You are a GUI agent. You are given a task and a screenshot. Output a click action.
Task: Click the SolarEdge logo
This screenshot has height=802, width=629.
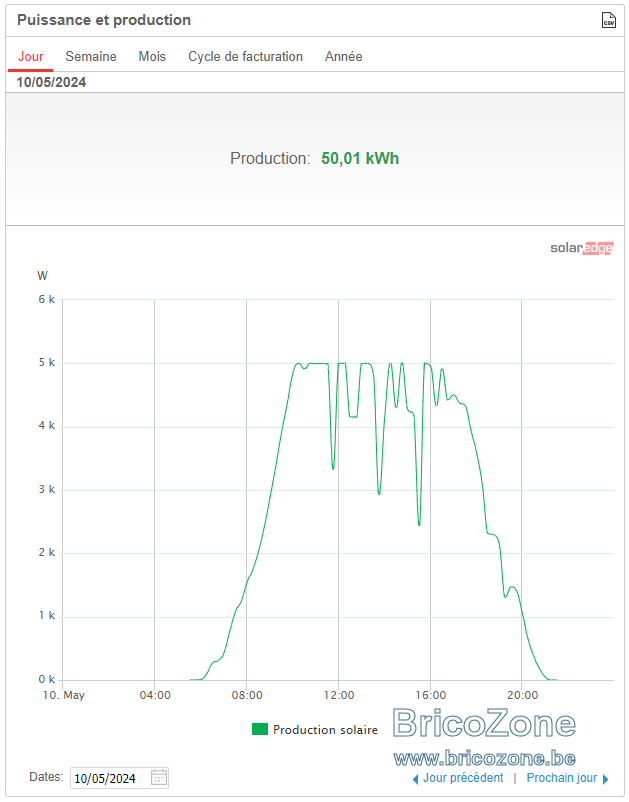[x=581, y=248]
